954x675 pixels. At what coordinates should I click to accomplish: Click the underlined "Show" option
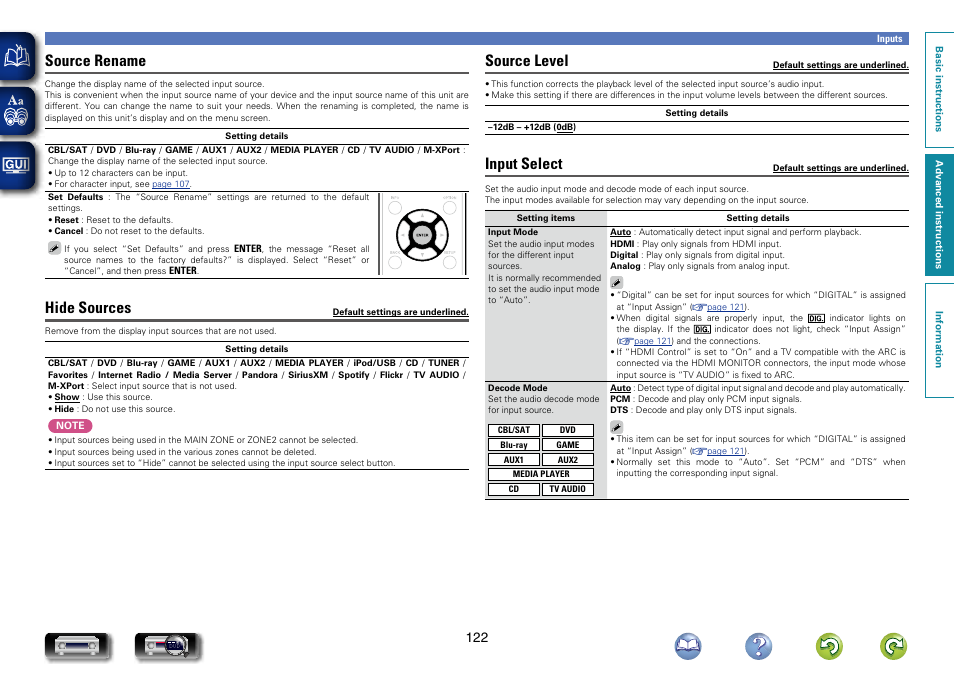pyautogui.click(x=67, y=397)
